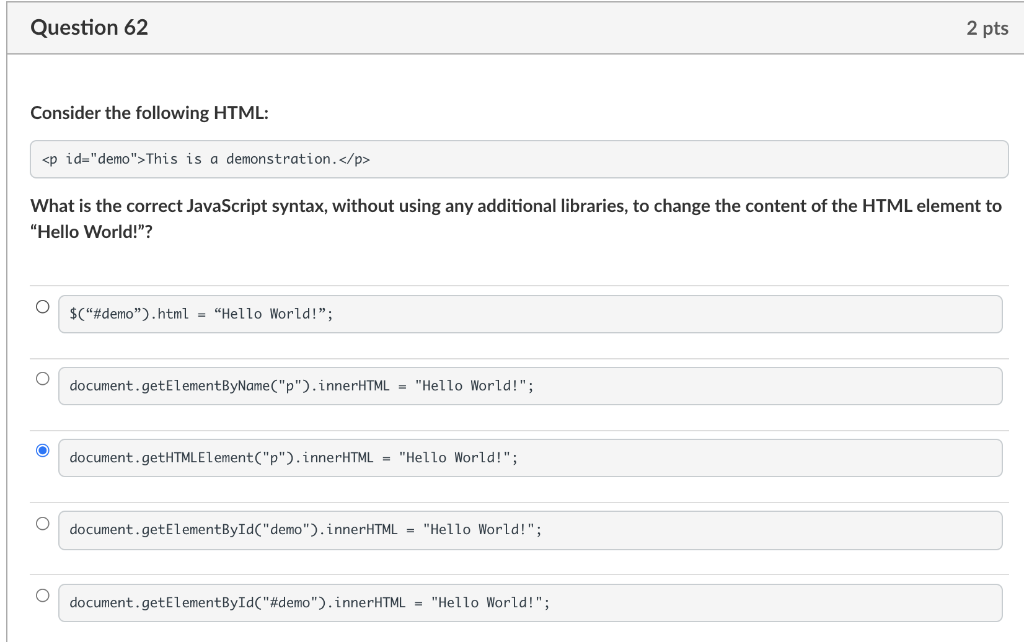Click the "Consider the following HTML:" text
The width and height of the screenshot is (1024, 642).
click(149, 113)
